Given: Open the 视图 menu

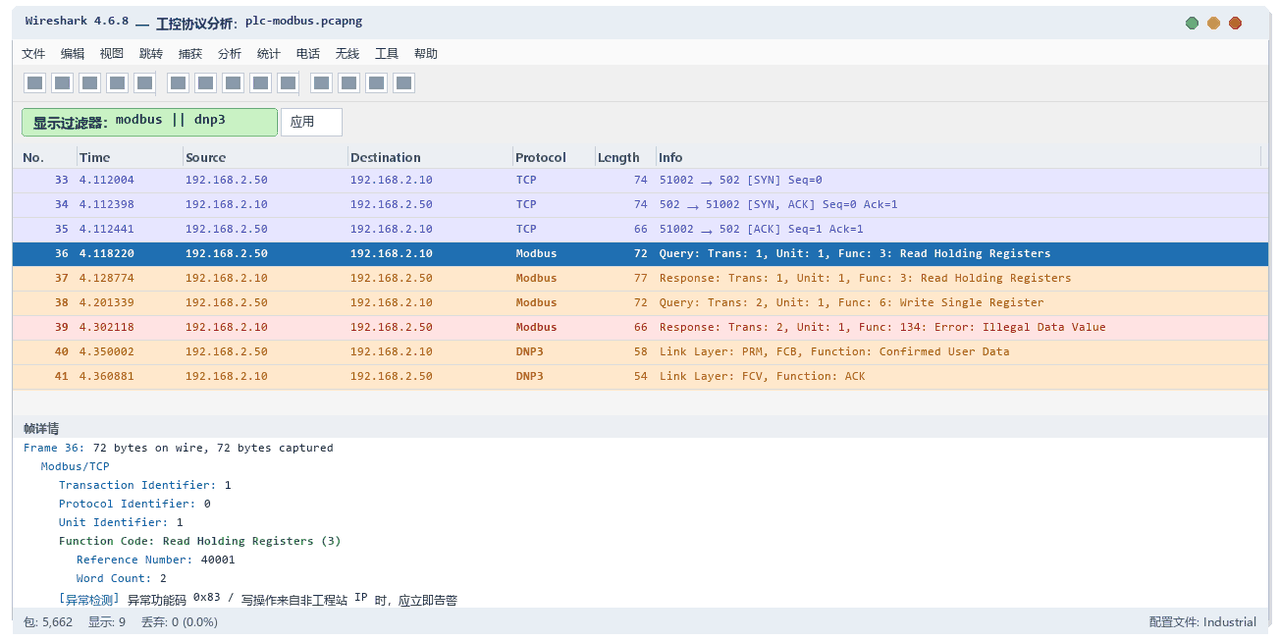Looking at the screenshot, I should point(112,54).
